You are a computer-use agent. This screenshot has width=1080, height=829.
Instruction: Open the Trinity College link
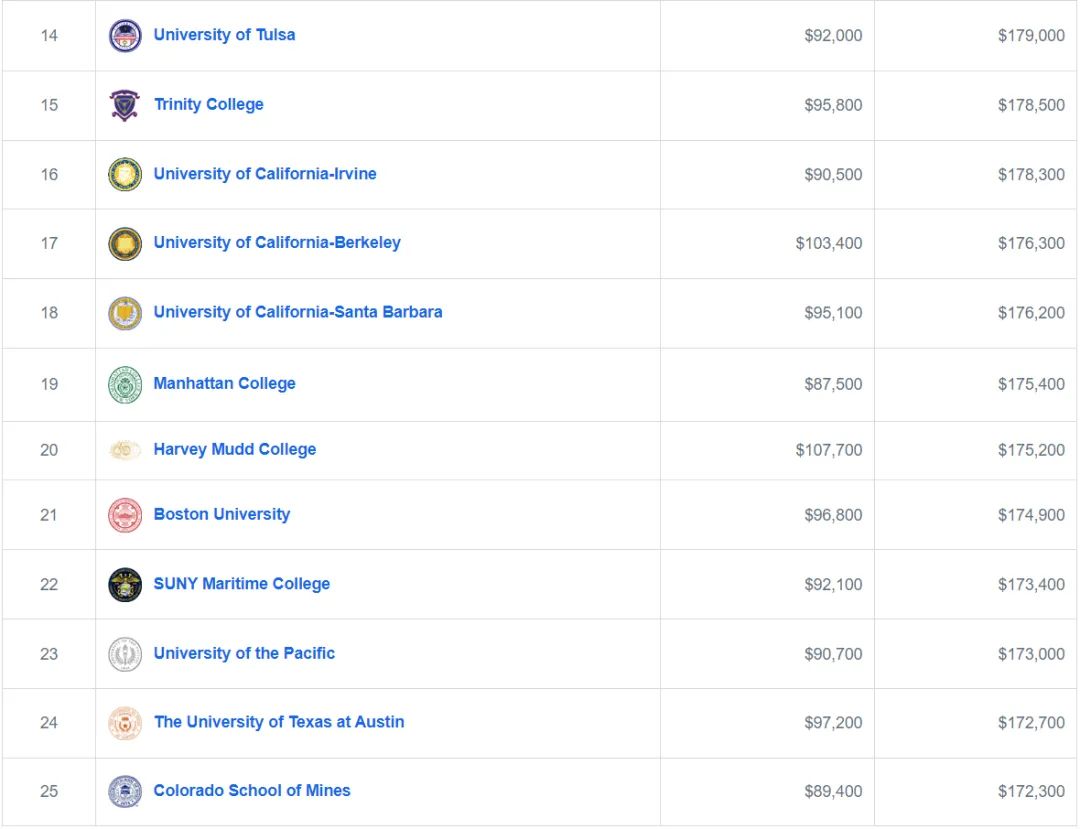(209, 105)
